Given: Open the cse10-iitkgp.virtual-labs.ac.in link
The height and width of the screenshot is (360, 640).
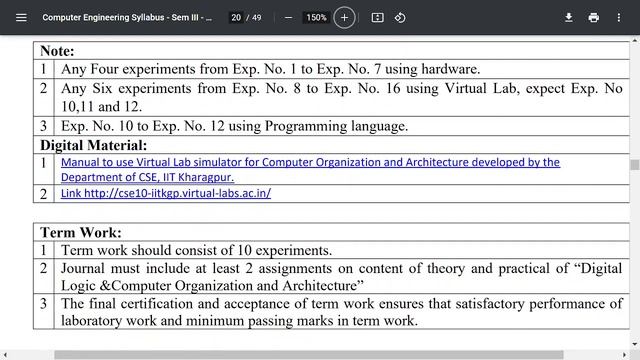Looking at the screenshot, I should (166, 193).
